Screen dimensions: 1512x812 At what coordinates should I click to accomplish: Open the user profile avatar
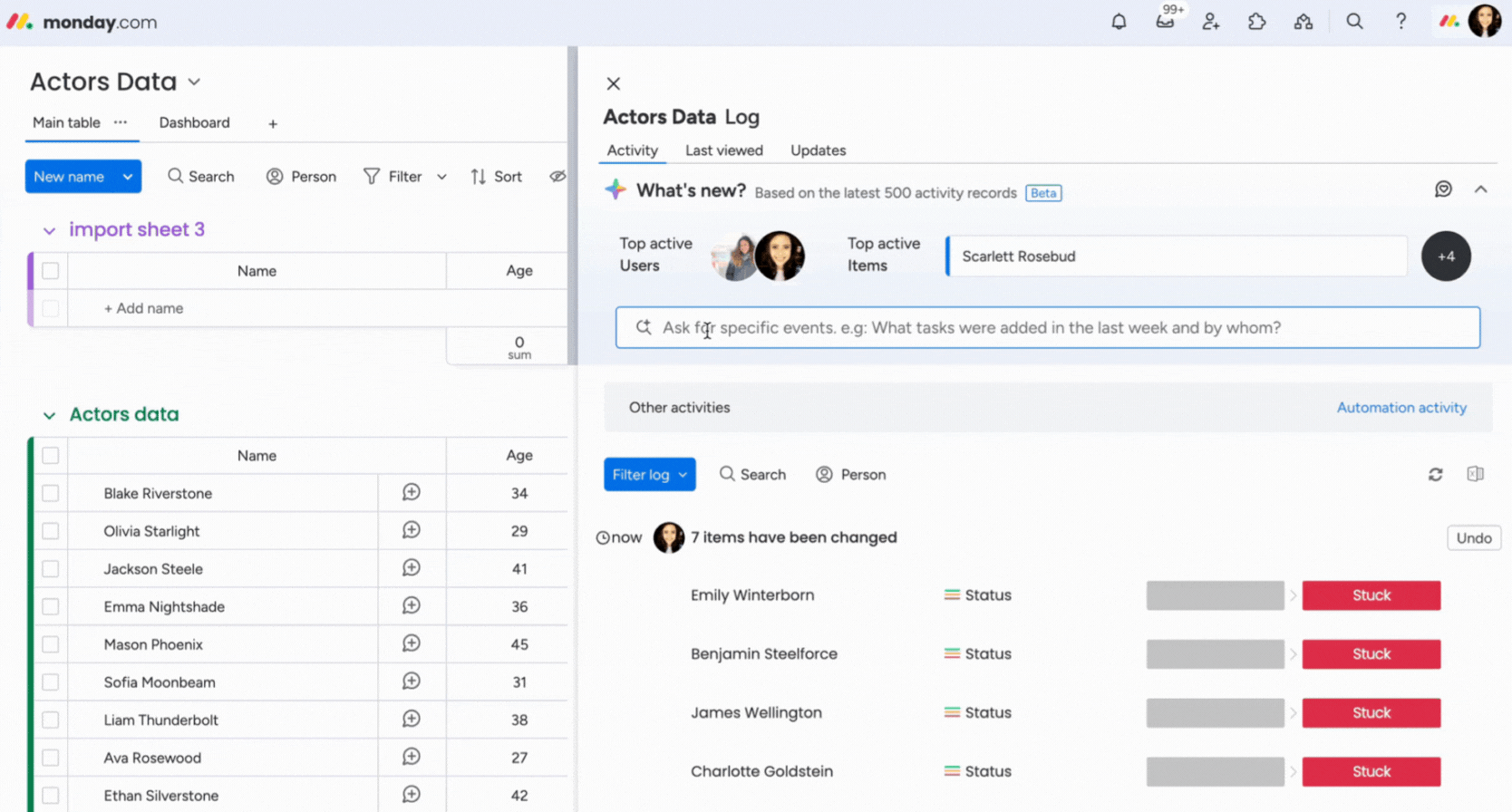pyautogui.click(x=1485, y=21)
